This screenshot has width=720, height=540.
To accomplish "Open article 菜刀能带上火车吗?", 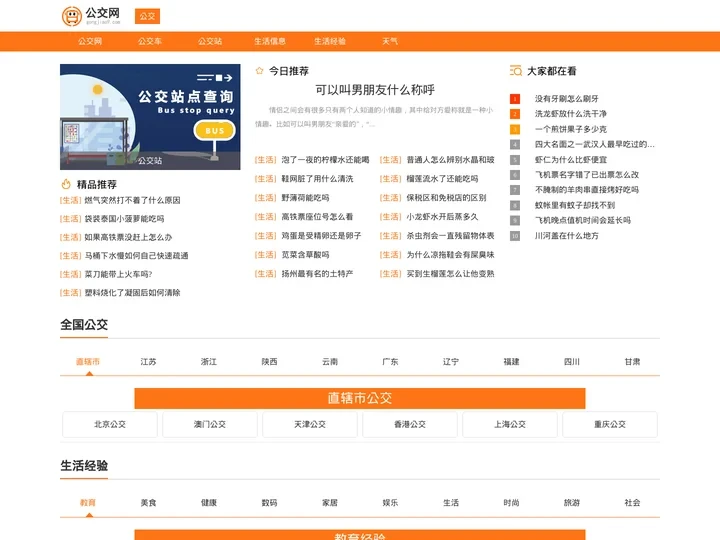I will tap(118, 274).
